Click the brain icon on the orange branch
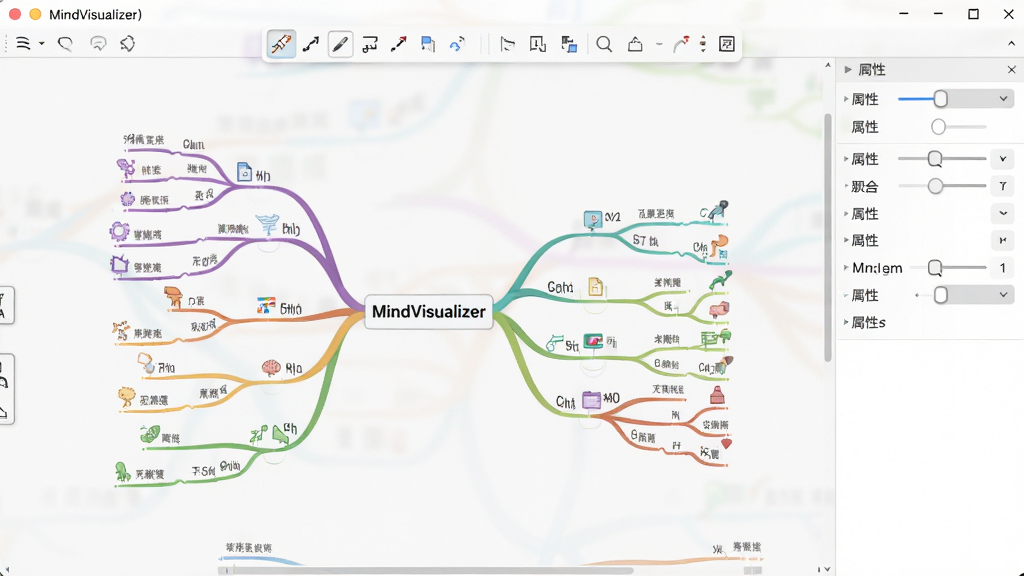The height and width of the screenshot is (576, 1024). click(x=271, y=368)
